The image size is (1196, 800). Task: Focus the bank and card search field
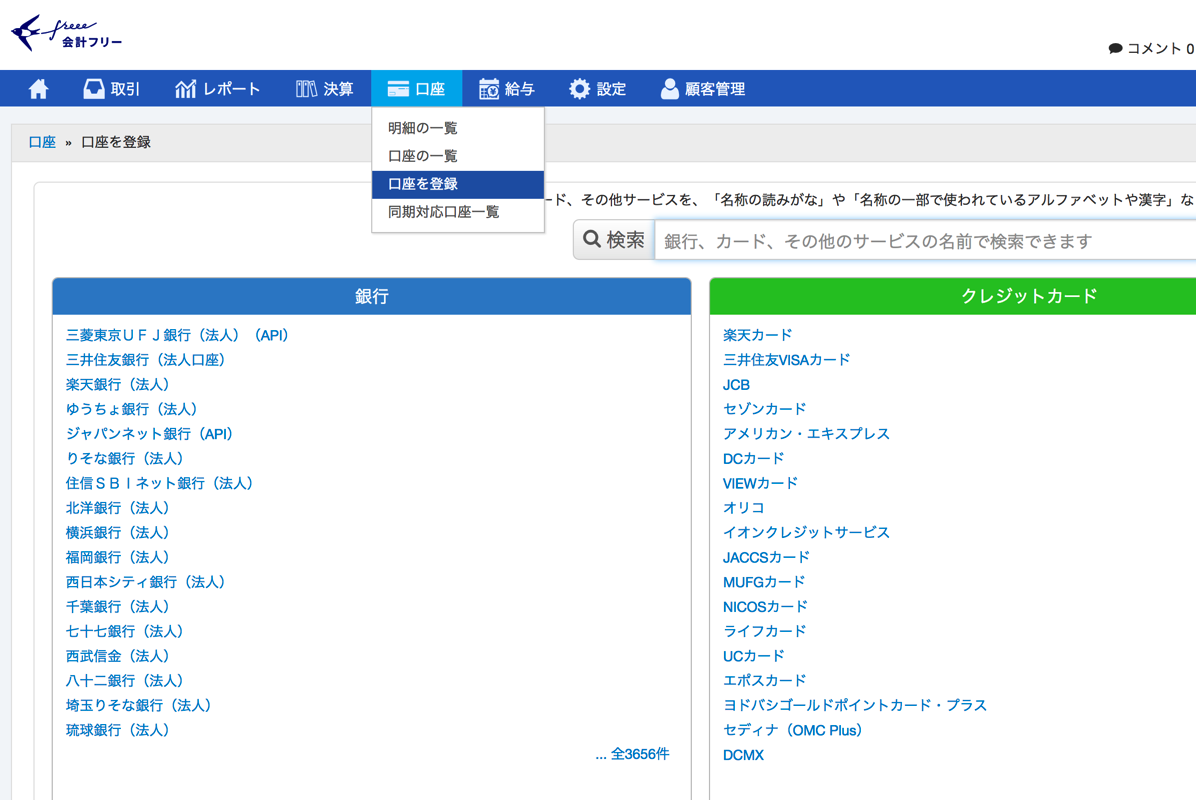[x=925, y=241]
